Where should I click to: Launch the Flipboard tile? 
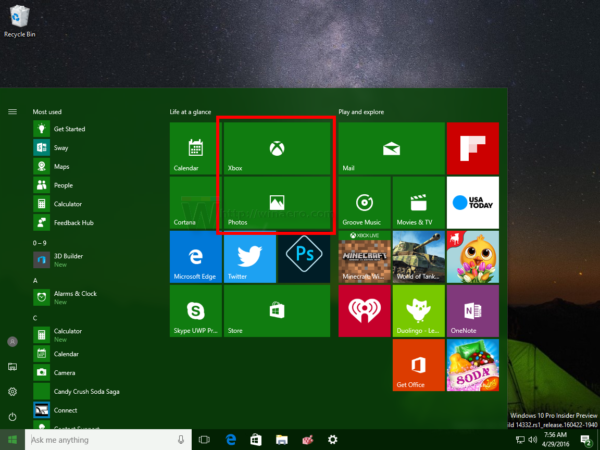point(473,148)
